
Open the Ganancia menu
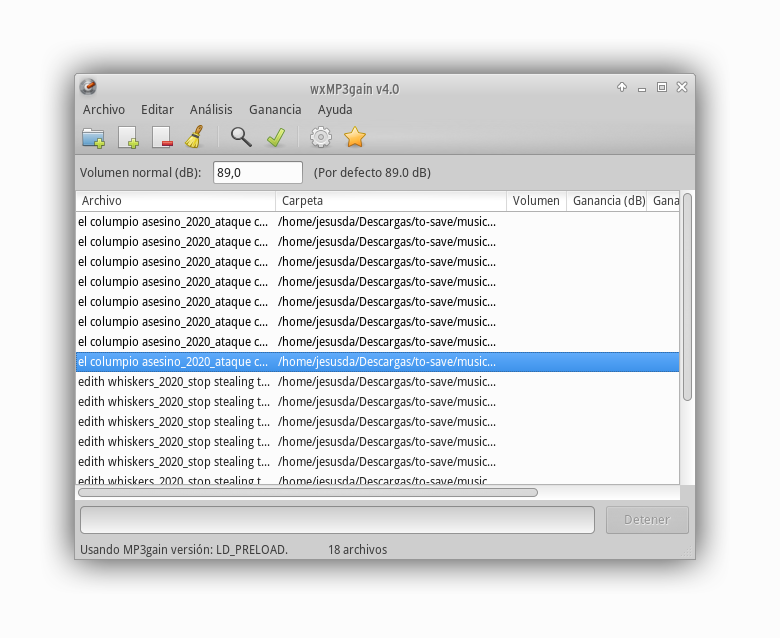point(275,110)
